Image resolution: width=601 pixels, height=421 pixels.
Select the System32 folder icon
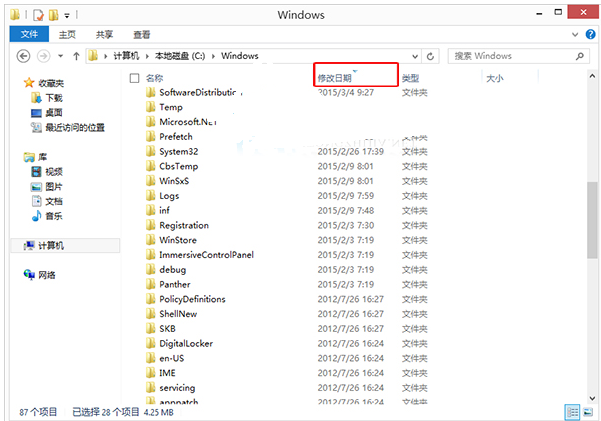pos(151,151)
